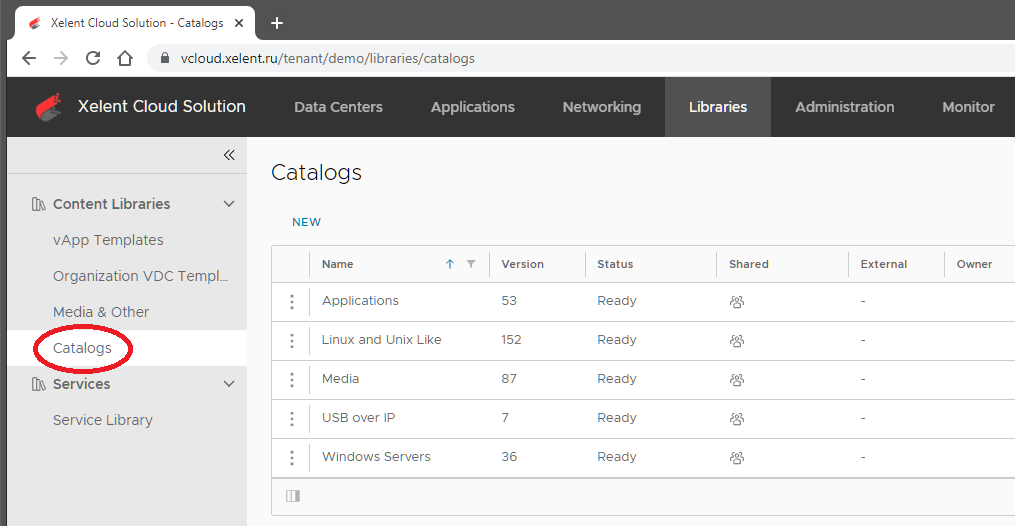Screen dimensions: 1015x526
Task: Click shared users icon in Applications row
Action: click(737, 301)
